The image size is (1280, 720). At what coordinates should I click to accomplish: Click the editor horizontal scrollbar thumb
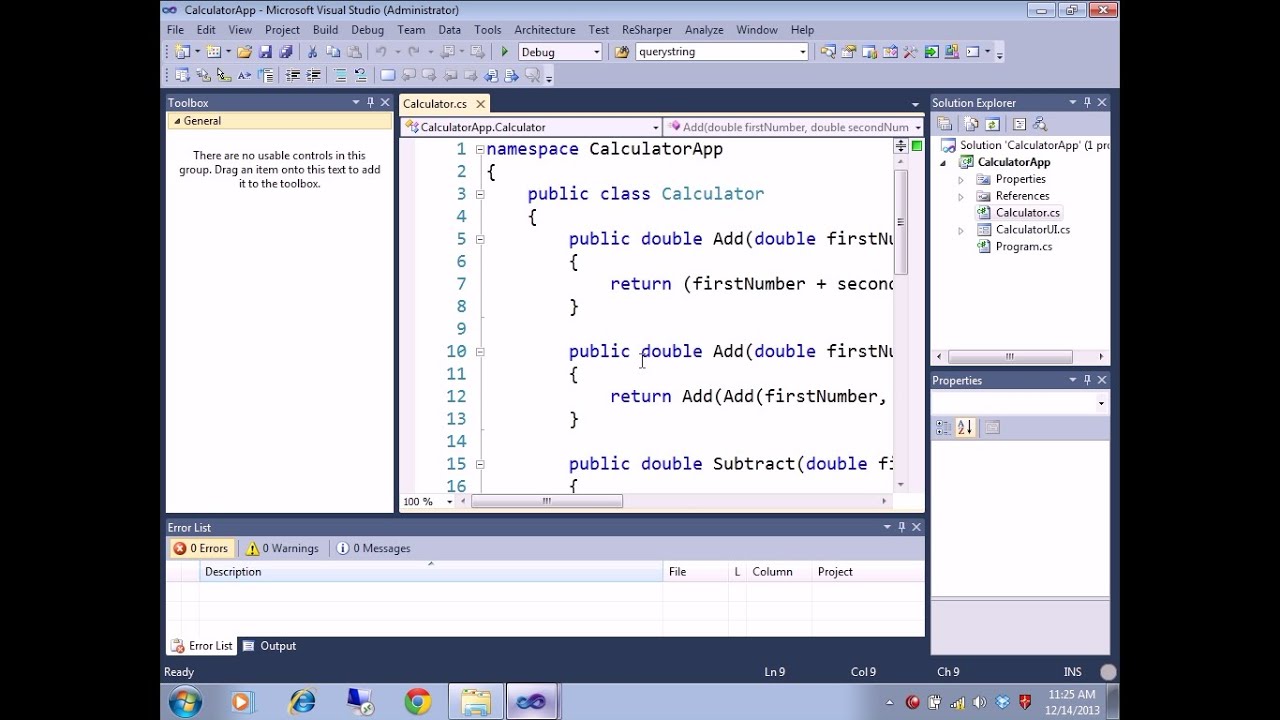[547, 502]
